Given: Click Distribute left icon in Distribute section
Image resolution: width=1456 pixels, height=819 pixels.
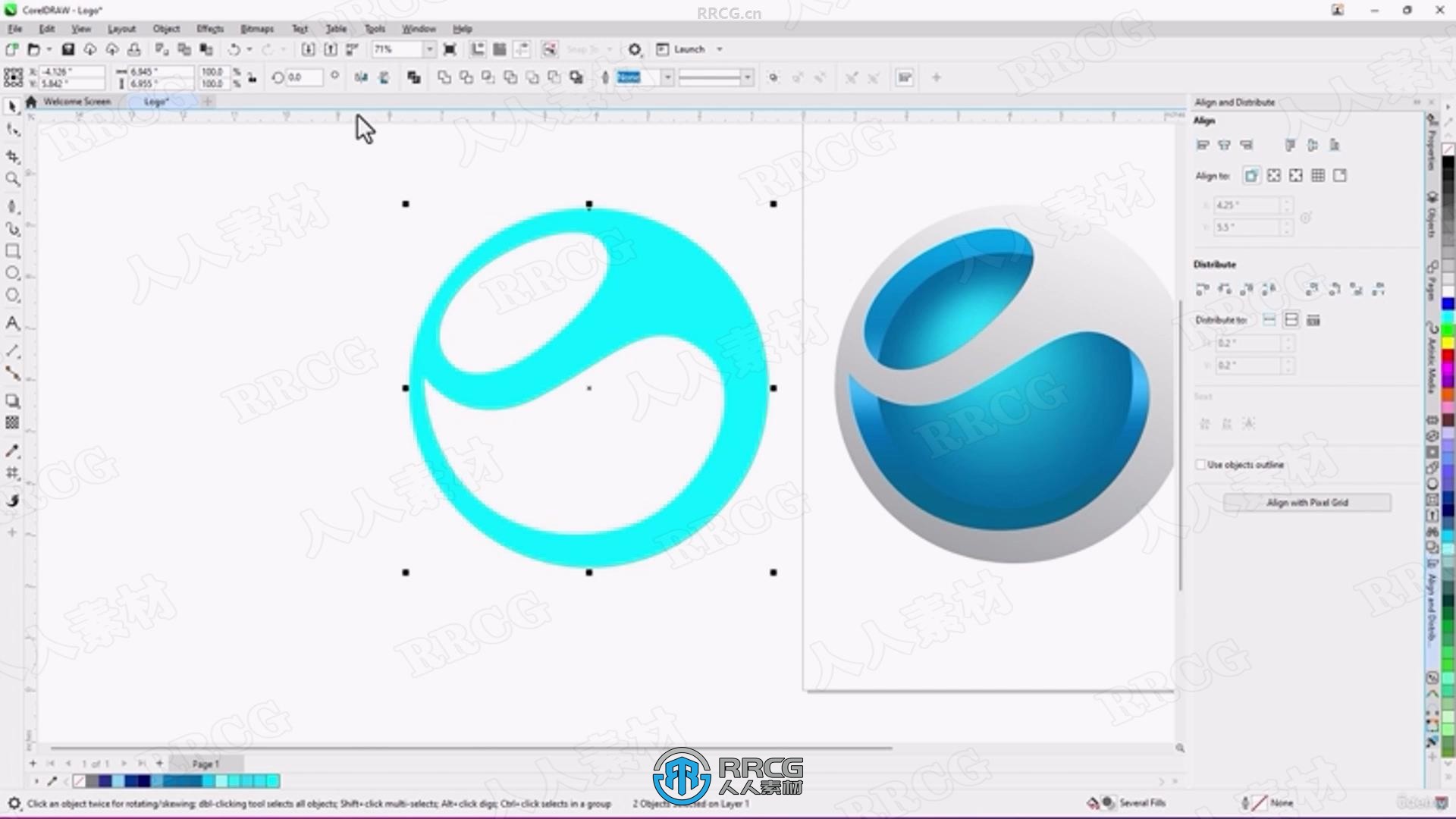Looking at the screenshot, I should (x=1202, y=289).
